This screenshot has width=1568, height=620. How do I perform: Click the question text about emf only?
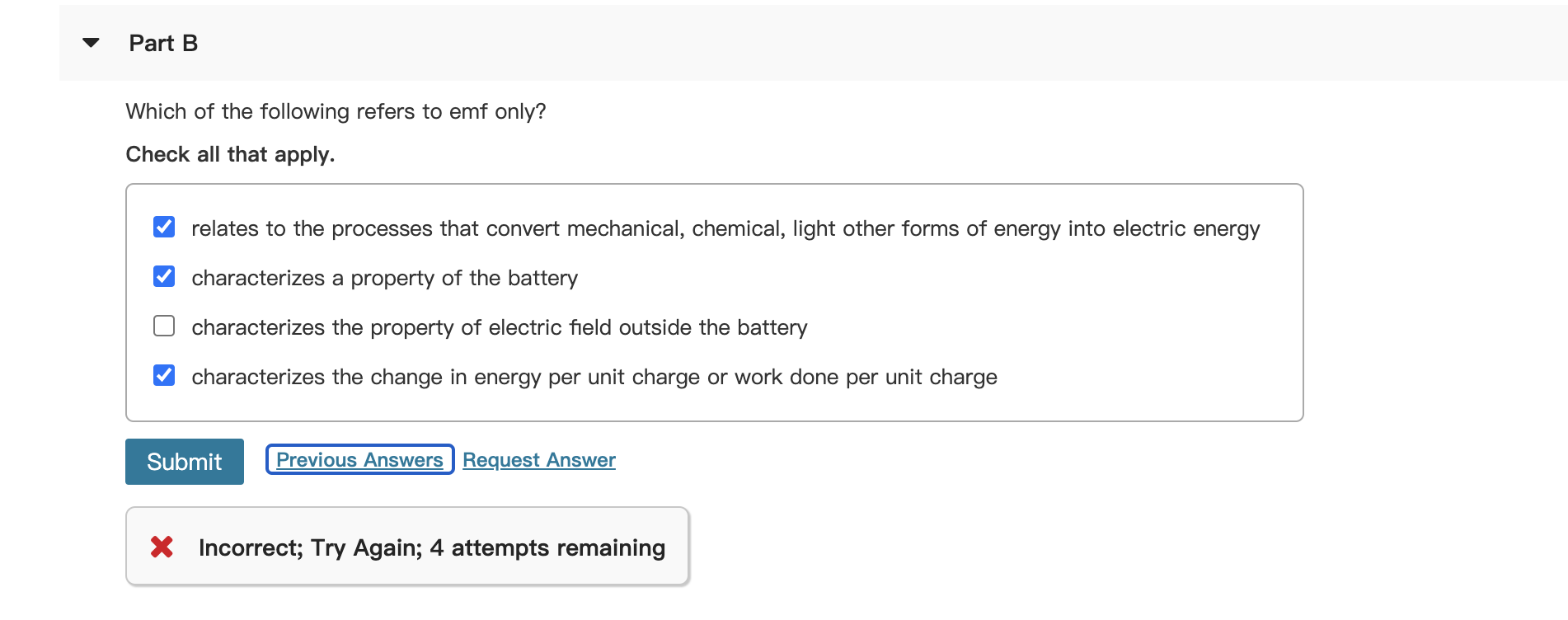336,111
